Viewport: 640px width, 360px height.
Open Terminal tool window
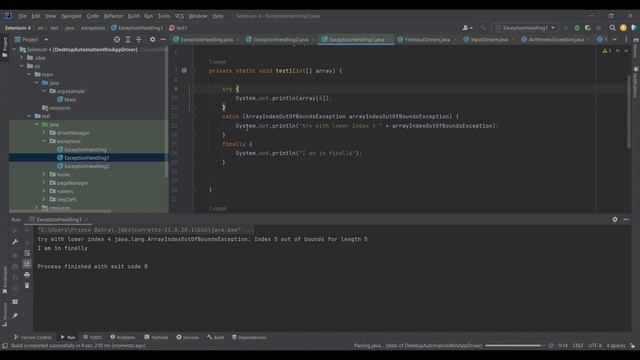click(x=156, y=337)
